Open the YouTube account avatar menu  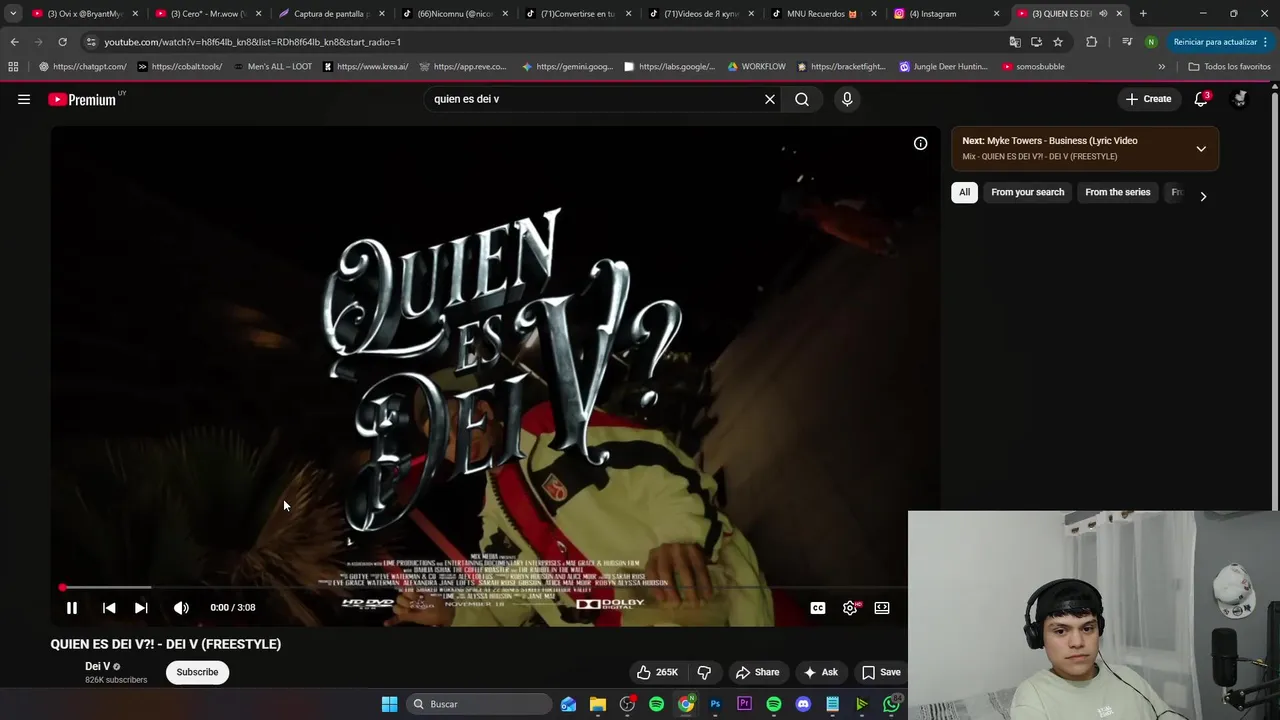[1240, 99]
